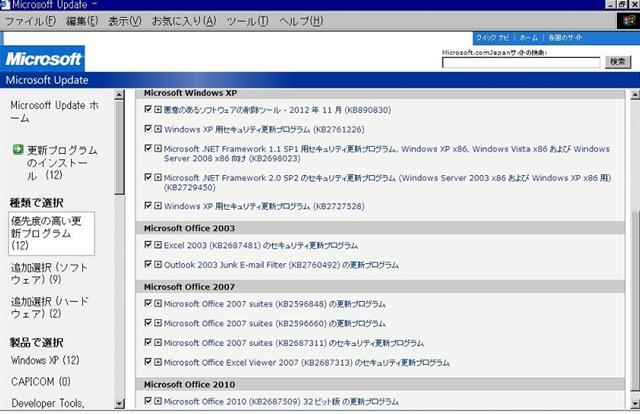Image resolution: width=640 pixels, height=414 pixels.
Task: Uncheck .NET Framework 2.0 SP2 update KB2729450
Action: (x=148, y=177)
